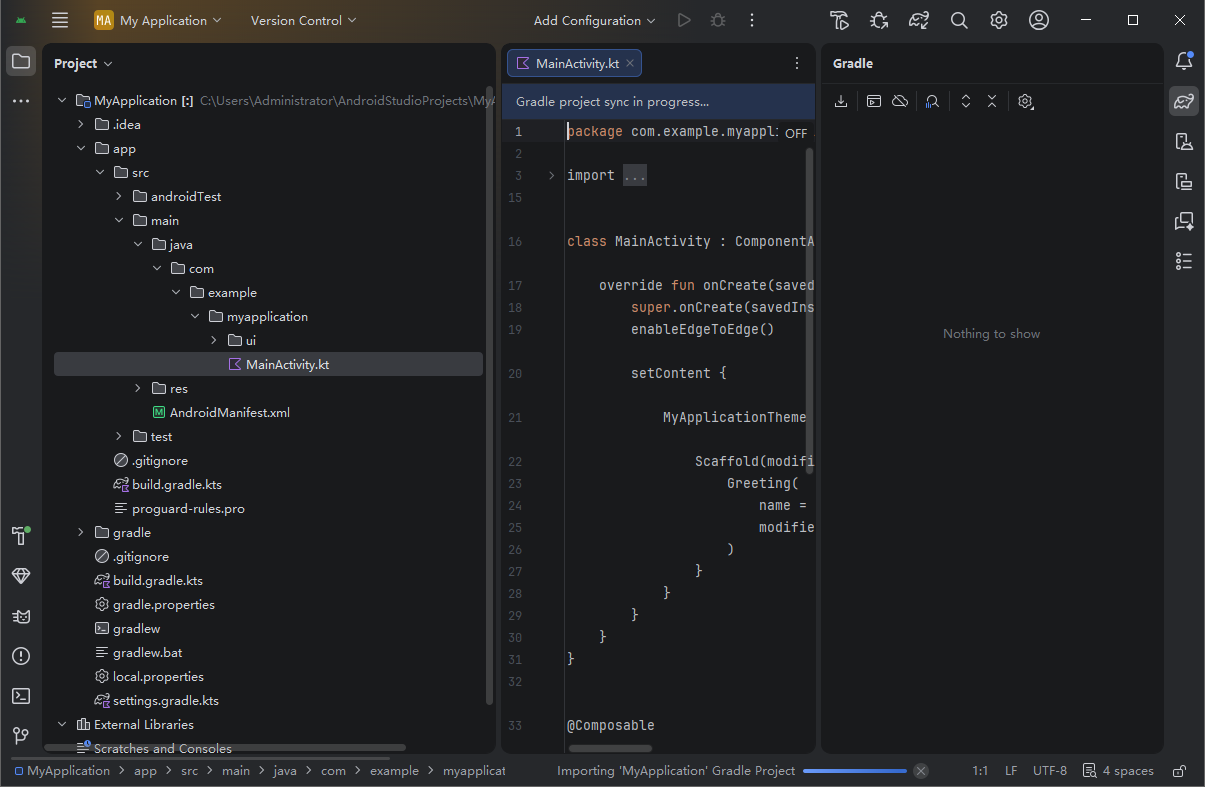This screenshot has height=787, width=1205.
Task: Click the hammer-with-play Build and Run icon
Action: click(839, 20)
